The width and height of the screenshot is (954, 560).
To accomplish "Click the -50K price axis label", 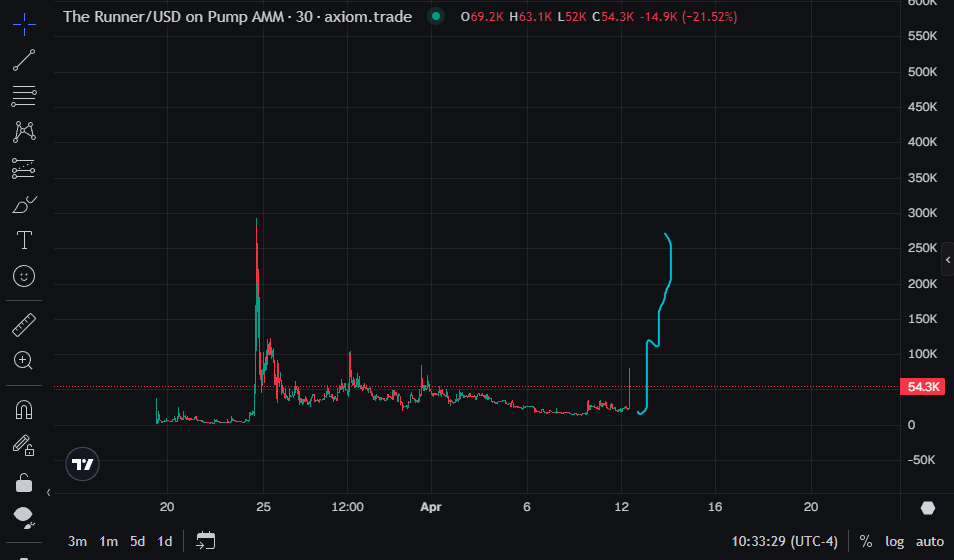I will coord(922,460).
